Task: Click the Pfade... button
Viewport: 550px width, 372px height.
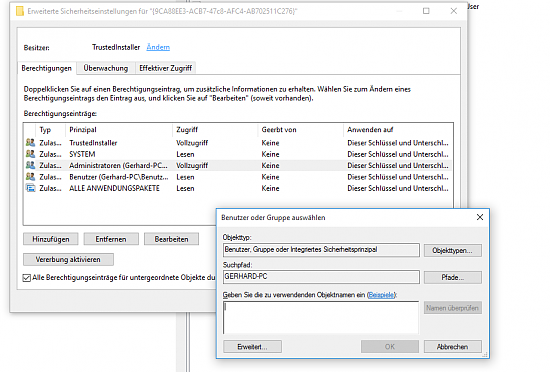Action: click(452, 277)
